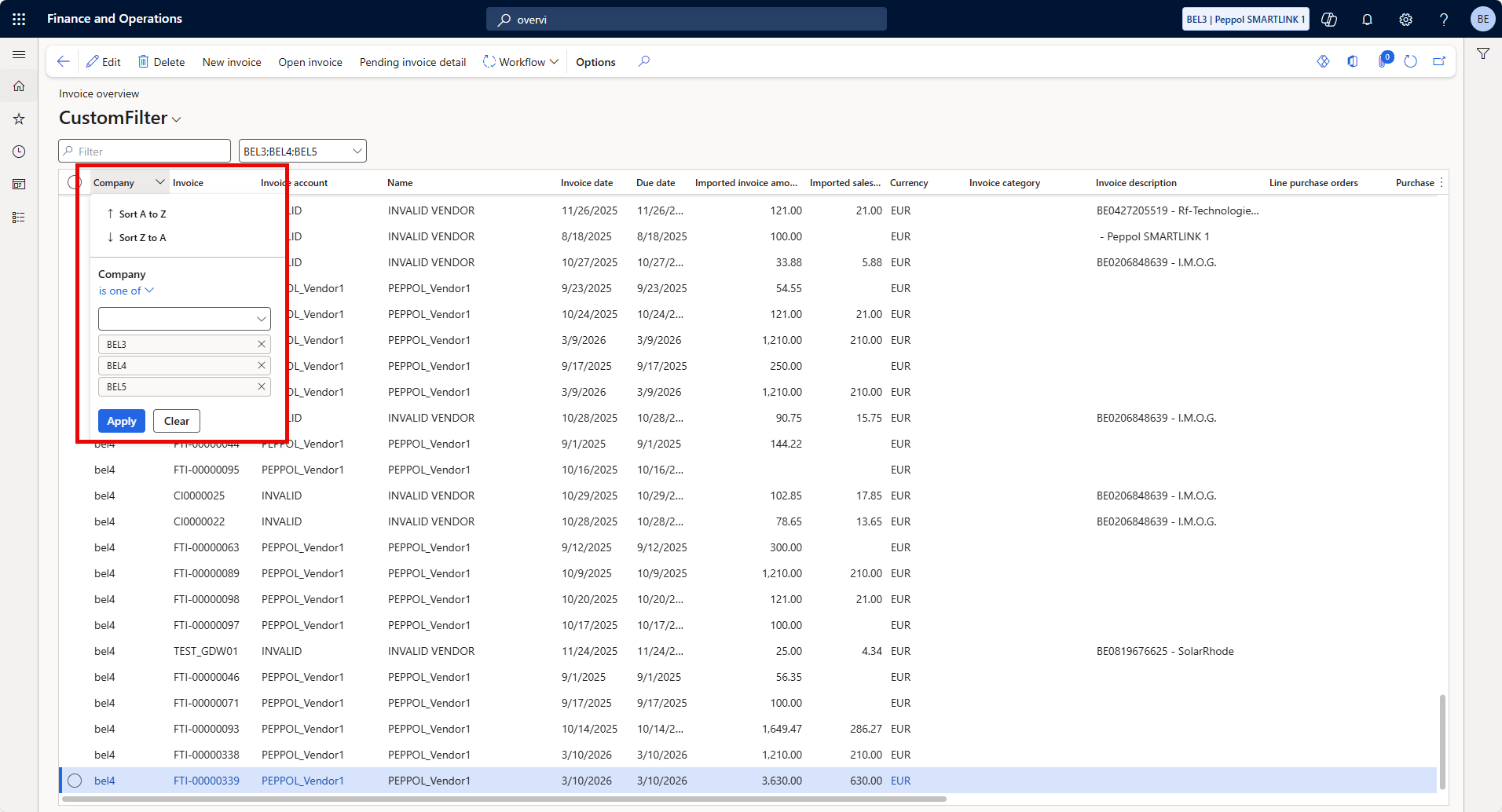Click Pending invoice detail
The width and height of the screenshot is (1502, 812).
tap(412, 62)
